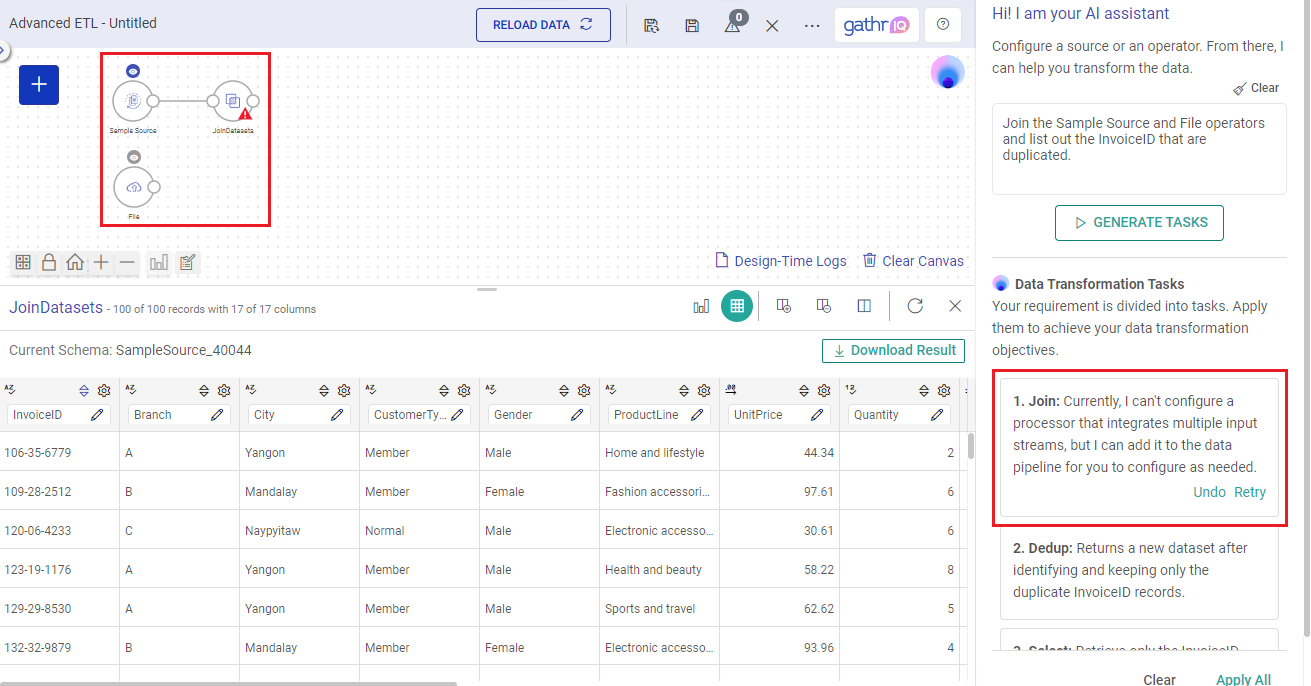Click the home reset-view icon on canvas
Viewport: 1311px width, 686px height.
(x=75, y=262)
